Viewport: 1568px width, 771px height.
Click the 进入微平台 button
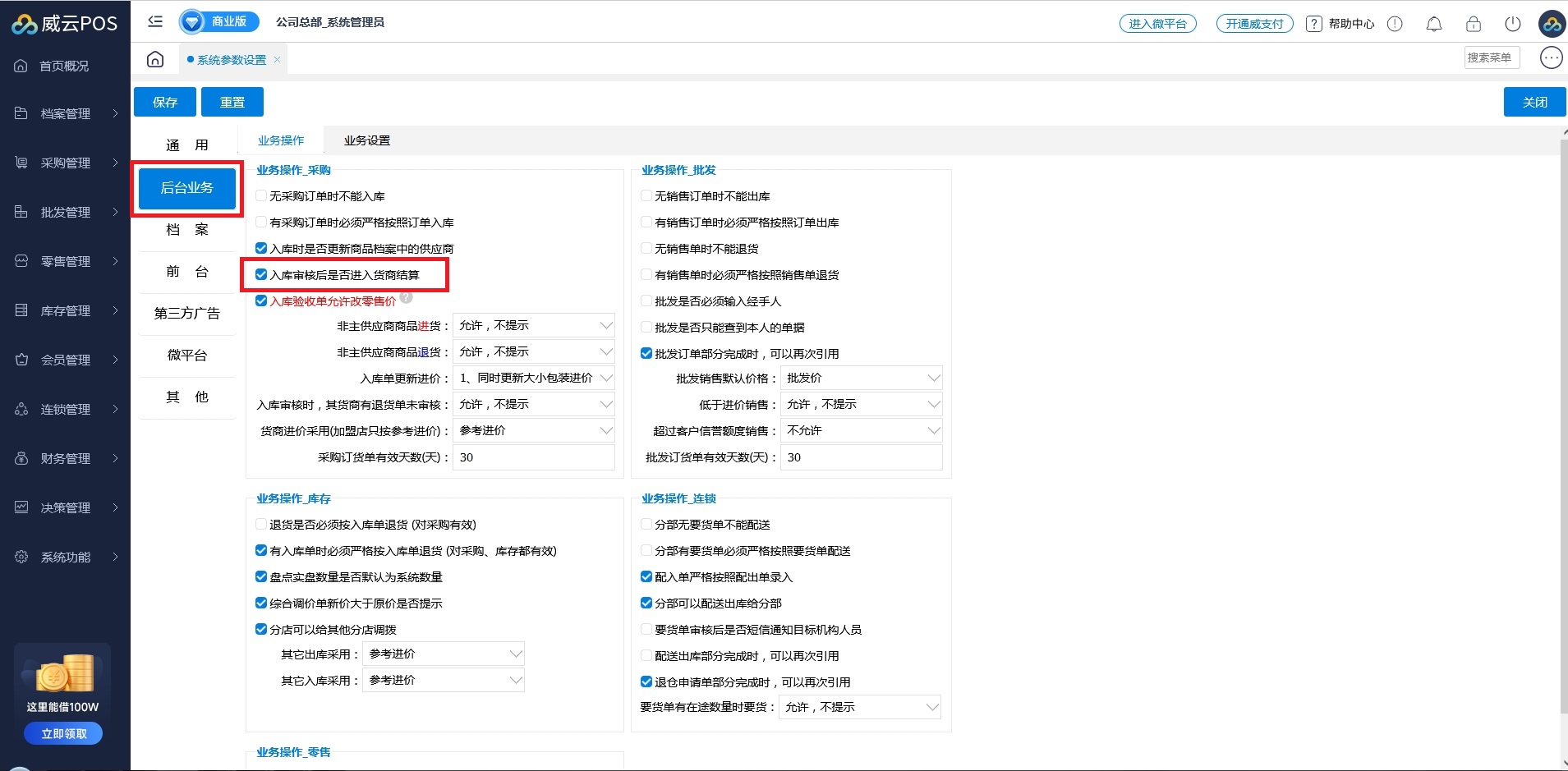pos(1157,24)
